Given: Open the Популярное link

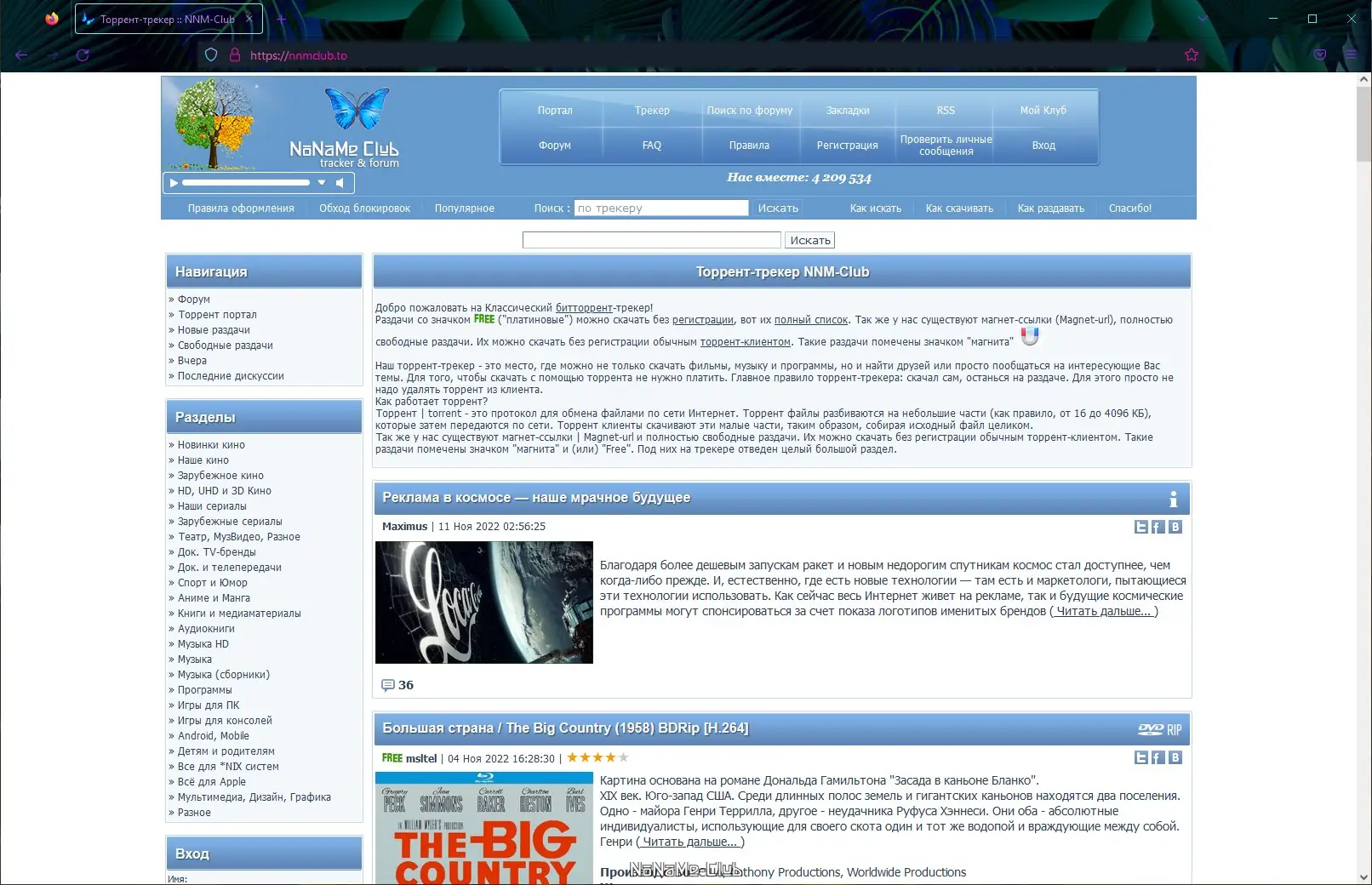Looking at the screenshot, I should (465, 208).
